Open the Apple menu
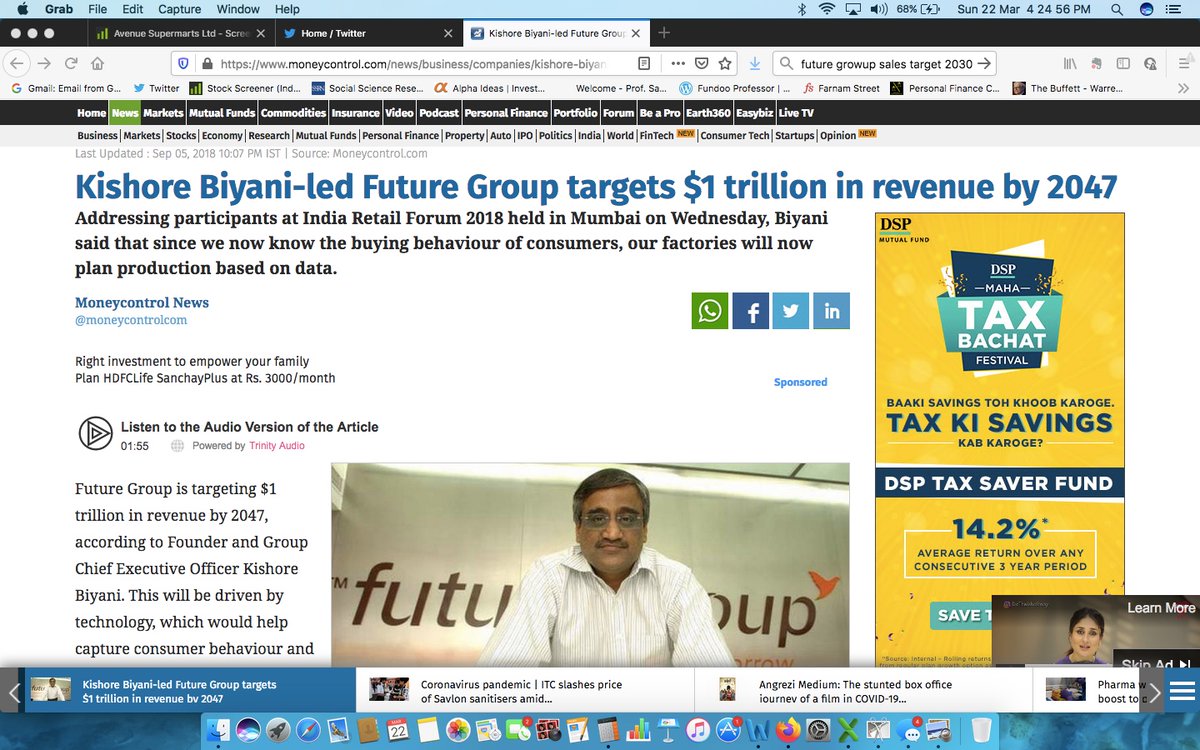Image resolution: width=1200 pixels, height=750 pixels. point(22,9)
